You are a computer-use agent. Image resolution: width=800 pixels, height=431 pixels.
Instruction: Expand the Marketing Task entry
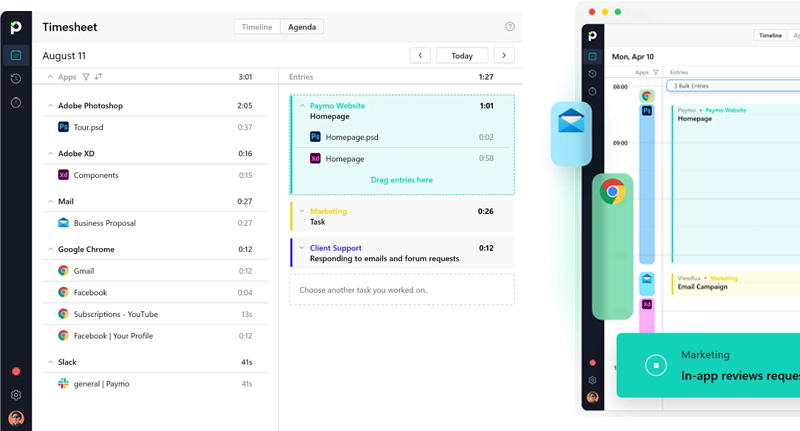[302, 211]
